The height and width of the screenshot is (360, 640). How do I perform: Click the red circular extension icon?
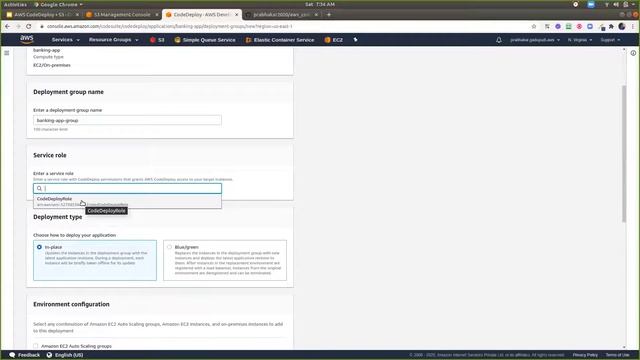coord(579,26)
